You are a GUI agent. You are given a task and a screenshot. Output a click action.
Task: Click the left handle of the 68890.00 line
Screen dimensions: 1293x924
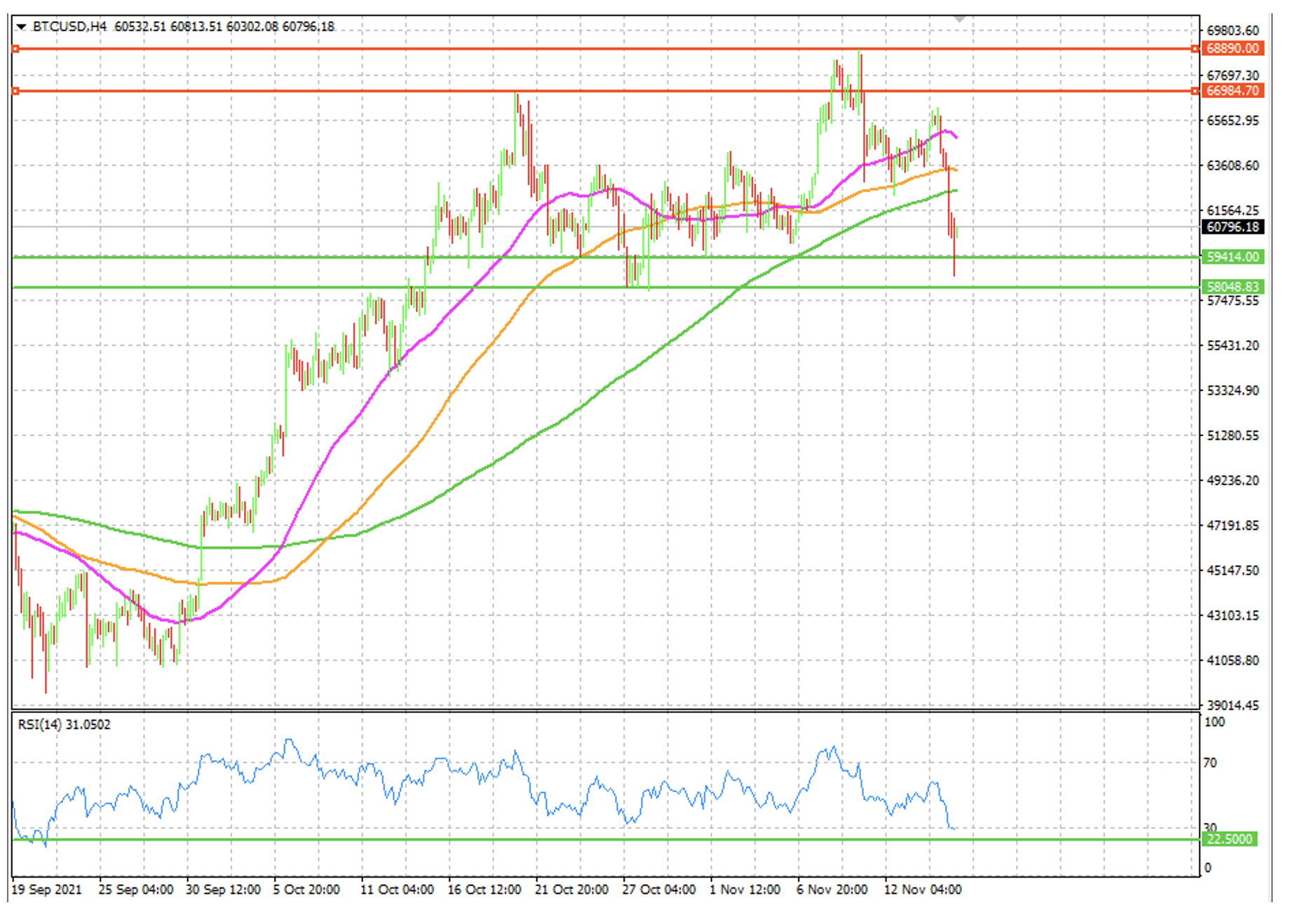15,48
